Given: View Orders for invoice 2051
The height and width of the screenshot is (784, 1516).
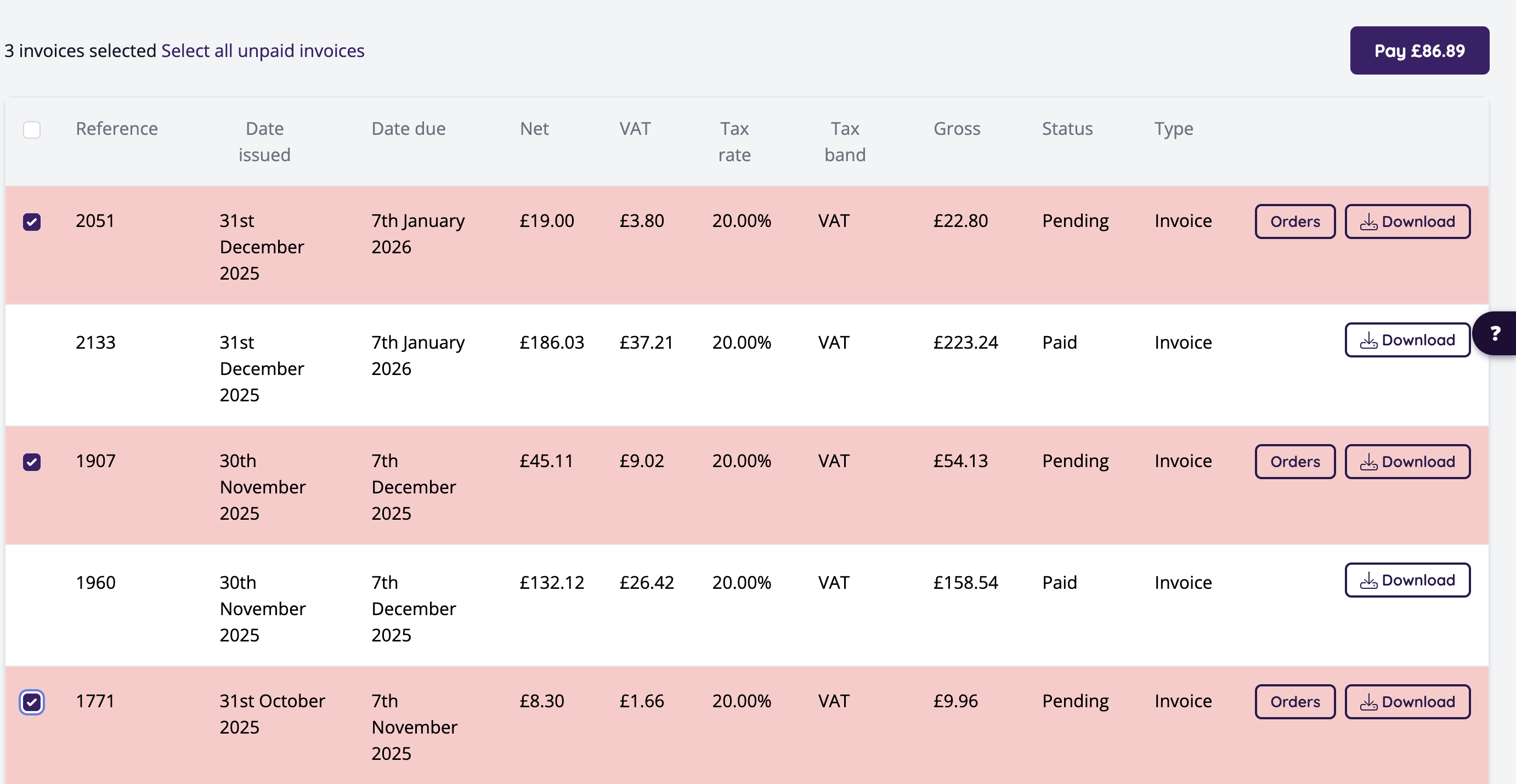Looking at the screenshot, I should click(1295, 221).
